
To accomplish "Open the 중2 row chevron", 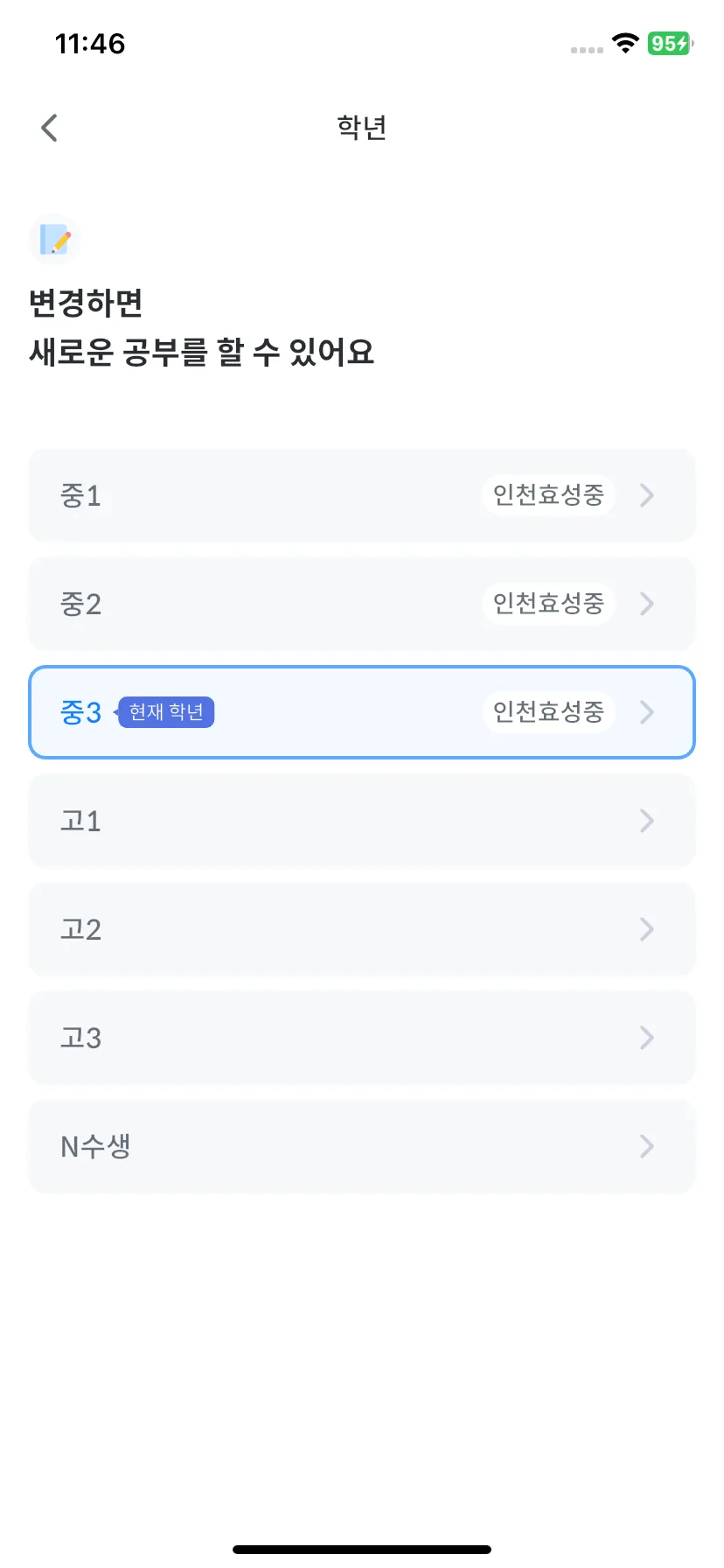I will 647,604.
